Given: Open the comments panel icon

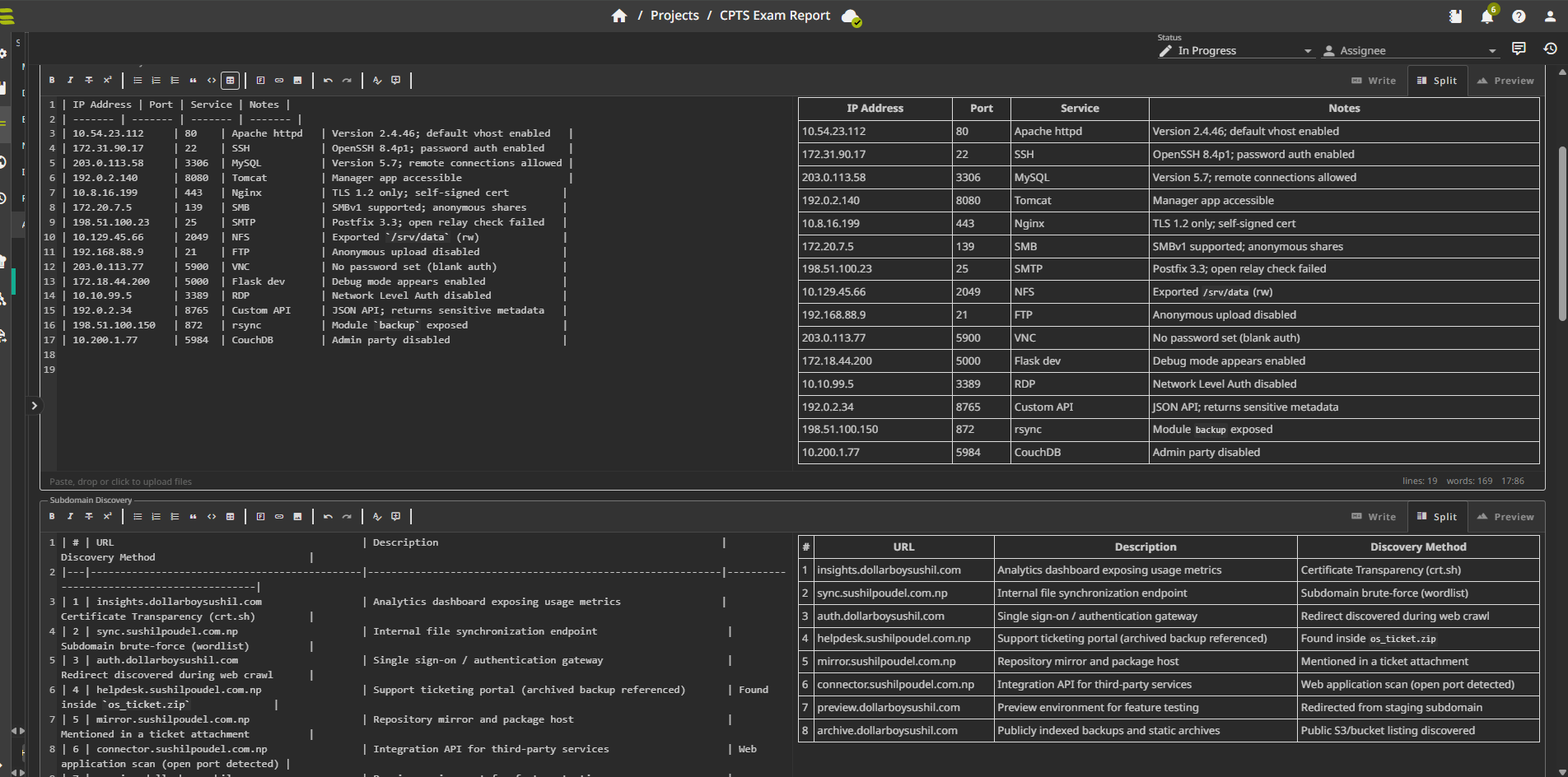Looking at the screenshot, I should [x=1519, y=49].
